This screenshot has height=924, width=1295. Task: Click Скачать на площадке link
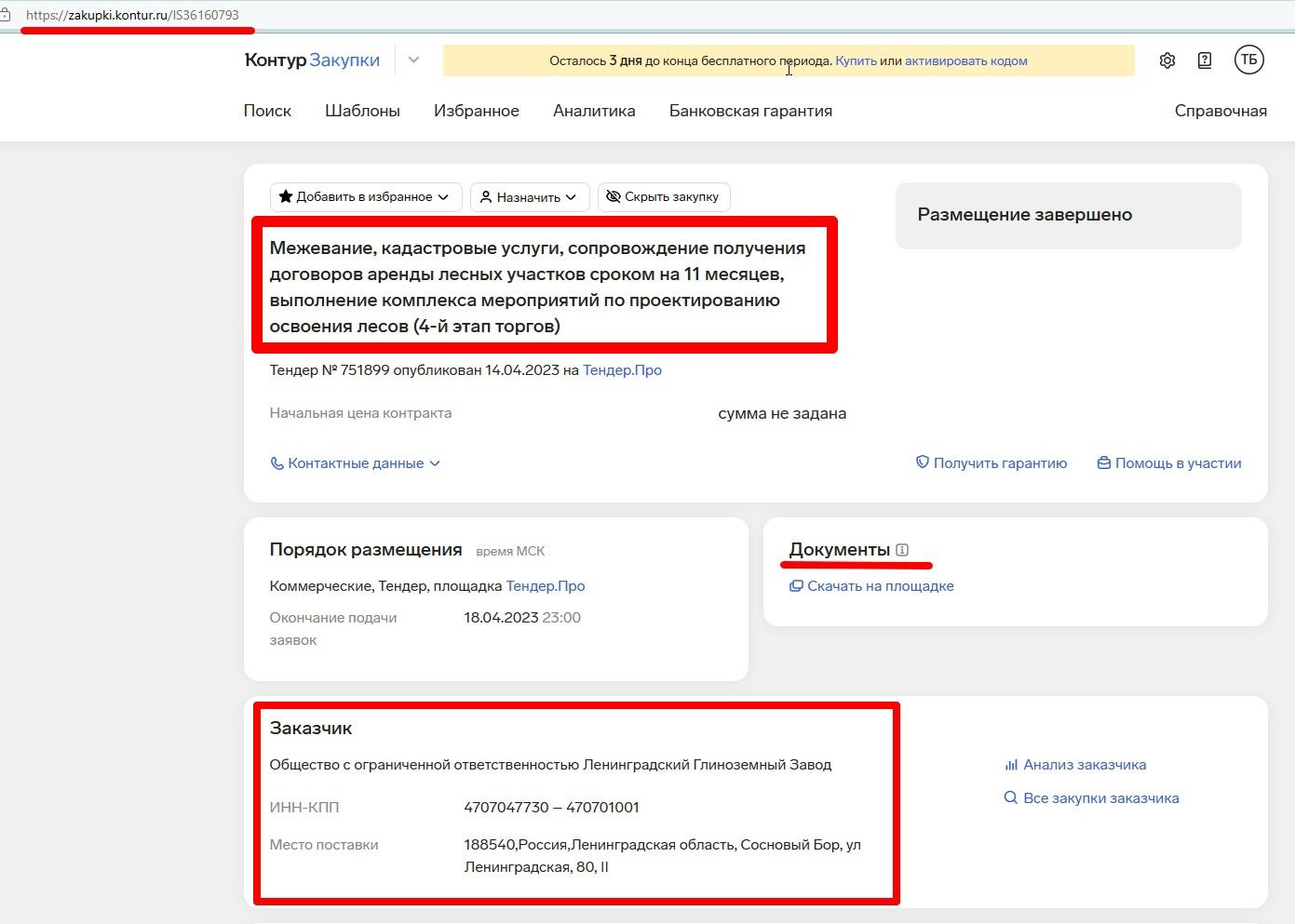pos(871,586)
